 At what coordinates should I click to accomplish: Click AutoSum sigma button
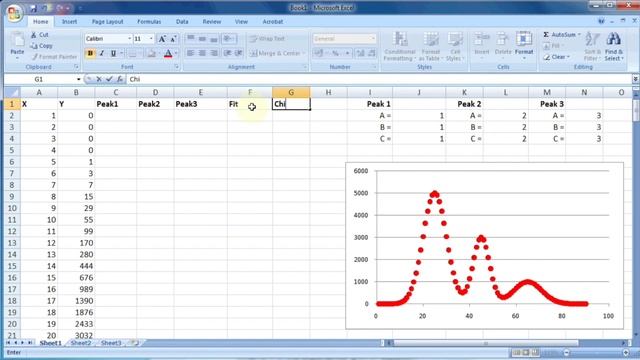[561, 35]
